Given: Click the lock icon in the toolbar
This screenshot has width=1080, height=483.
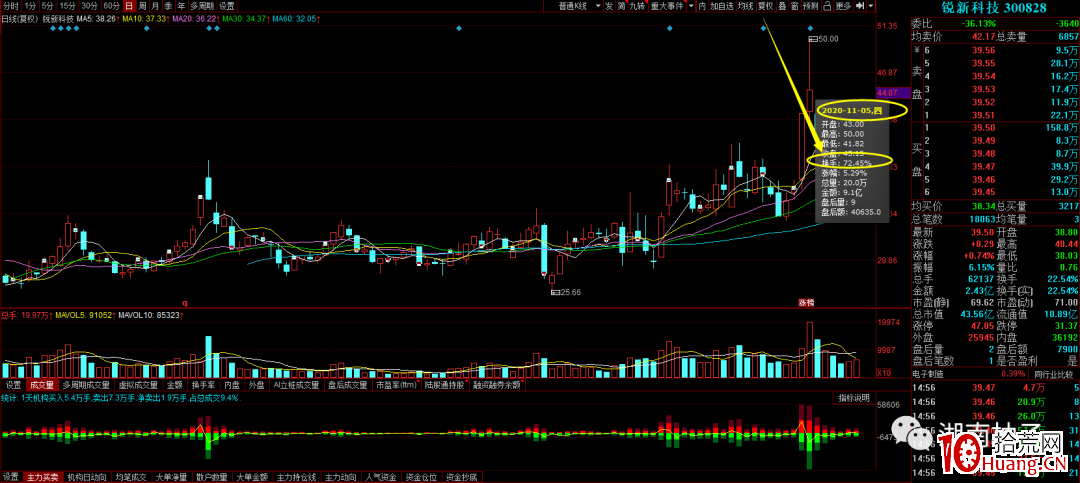Looking at the screenshot, I should [827, 6].
